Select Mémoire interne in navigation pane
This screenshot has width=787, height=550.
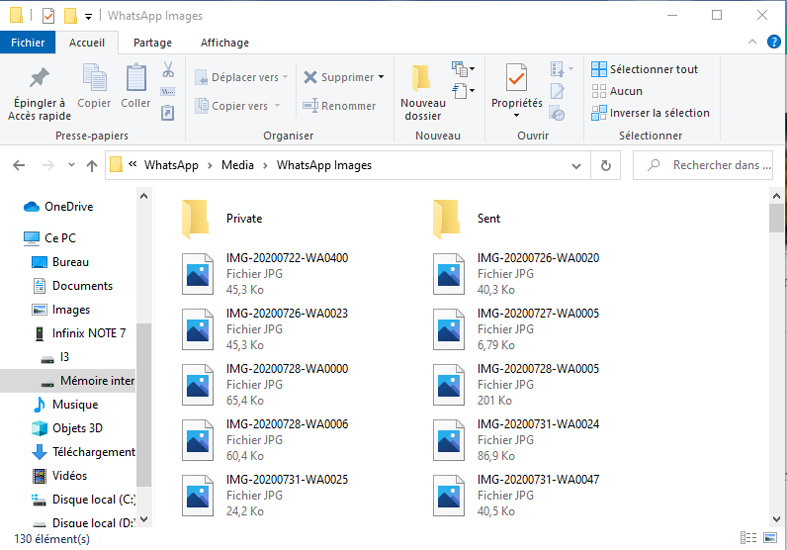[x=68, y=381]
